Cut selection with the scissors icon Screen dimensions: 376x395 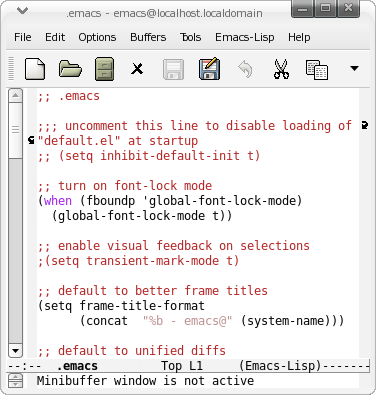pyautogui.click(x=281, y=69)
